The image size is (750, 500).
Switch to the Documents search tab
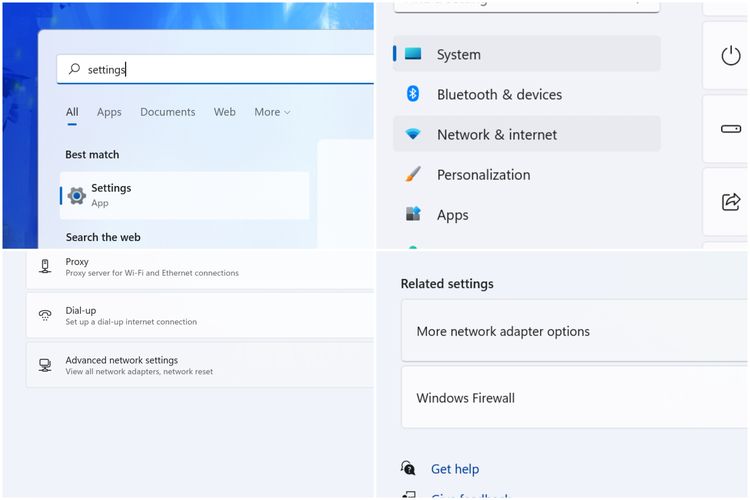coord(167,112)
